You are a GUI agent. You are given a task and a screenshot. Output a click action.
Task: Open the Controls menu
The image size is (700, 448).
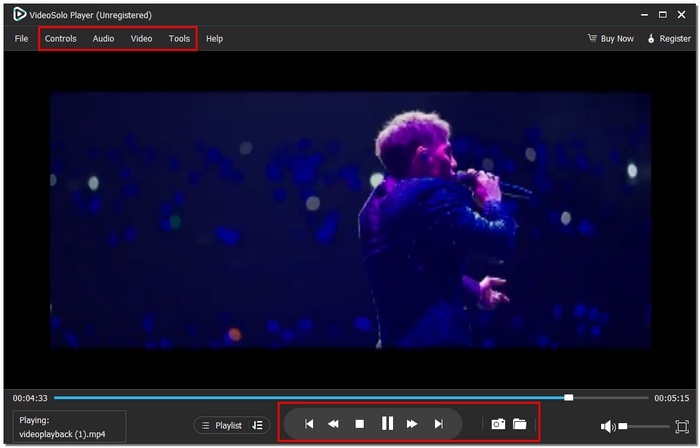pos(60,39)
